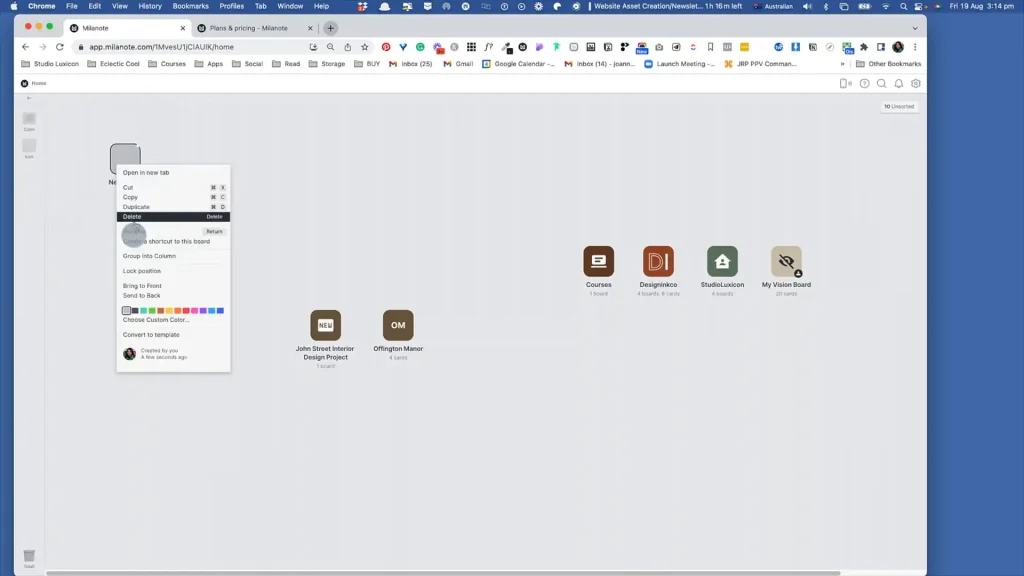
Task: Pick the pink color swatch
Action: coord(195,311)
